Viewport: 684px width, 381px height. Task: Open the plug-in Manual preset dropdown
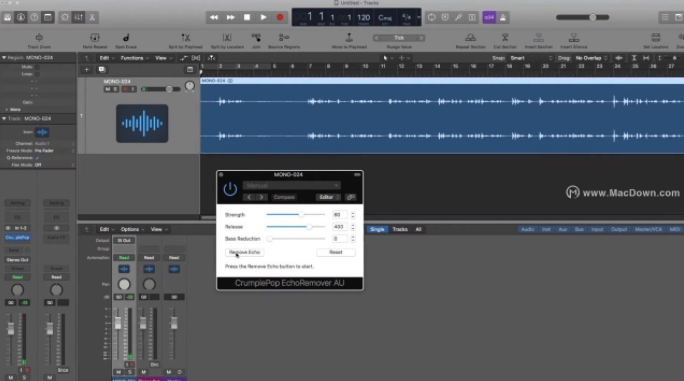click(291, 185)
